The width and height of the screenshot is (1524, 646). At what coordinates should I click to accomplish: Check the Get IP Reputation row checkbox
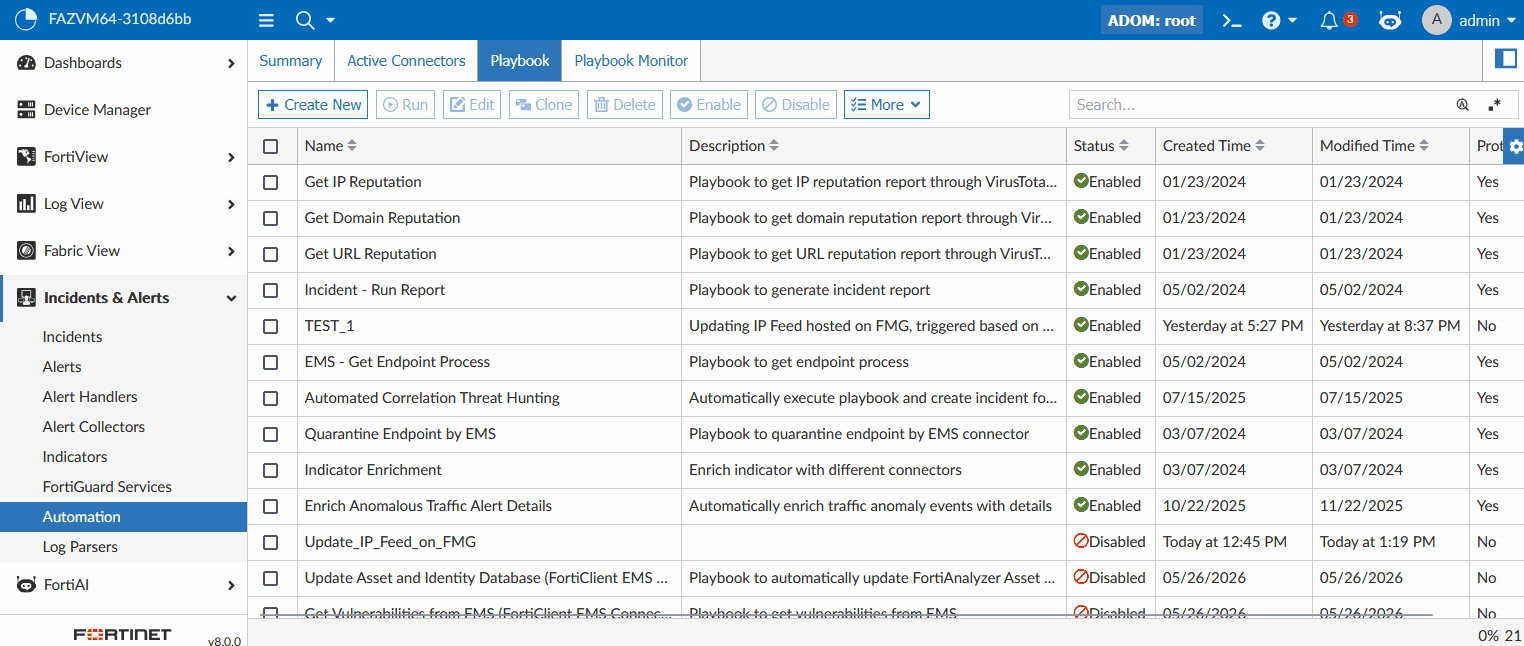[271, 182]
